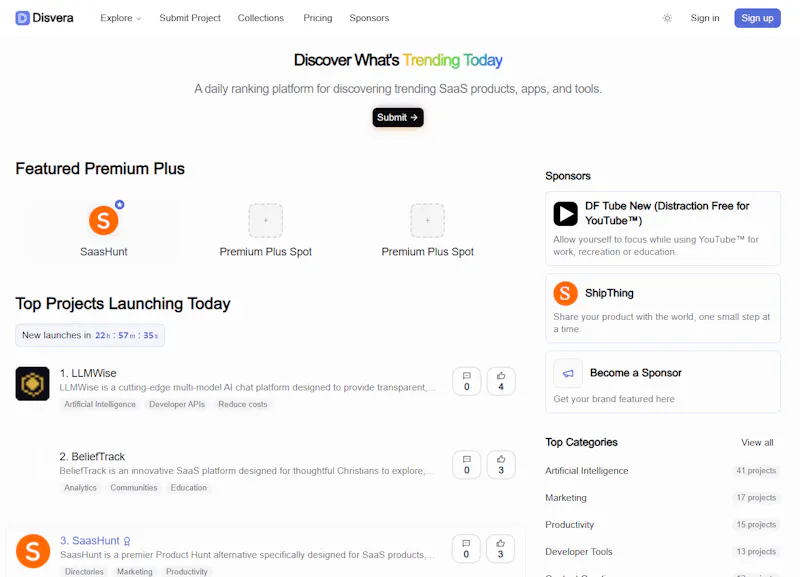Click the DF Tube play logo icon
The height and width of the screenshot is (577, 800).
pyautogui.click(x=565, y=214)
